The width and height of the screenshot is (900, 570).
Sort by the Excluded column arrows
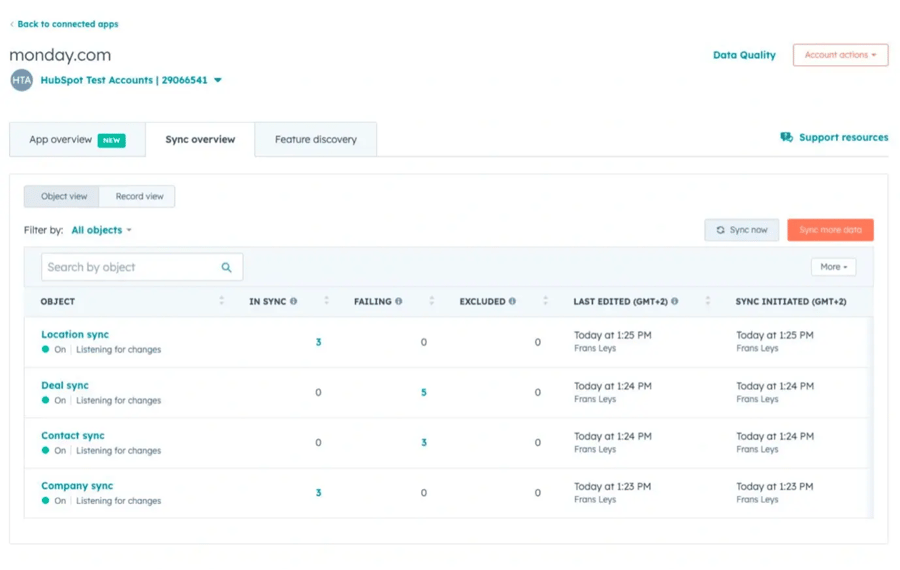pyautogui.click(x=545, y=301)
